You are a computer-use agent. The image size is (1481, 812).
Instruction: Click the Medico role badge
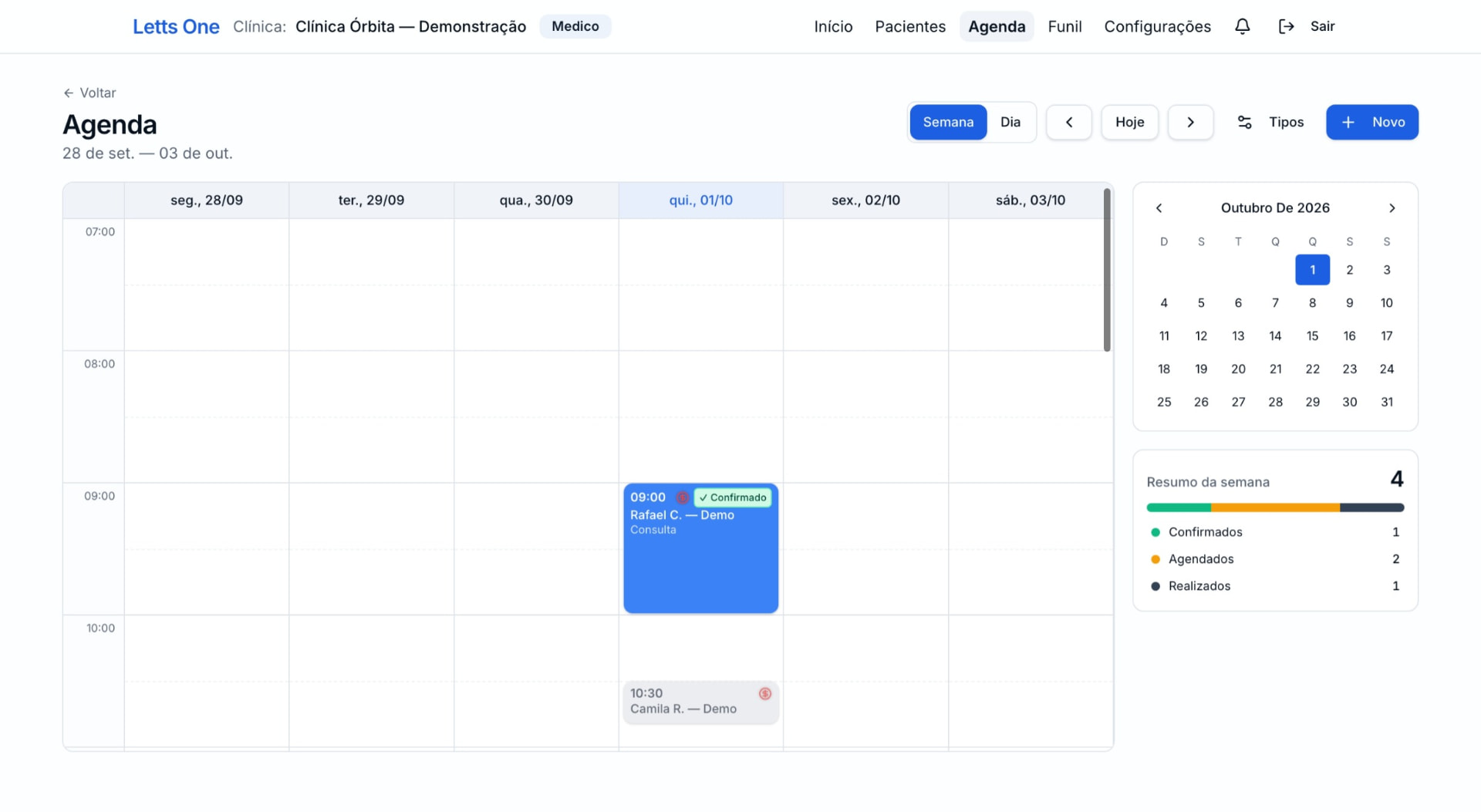(575, 26)
